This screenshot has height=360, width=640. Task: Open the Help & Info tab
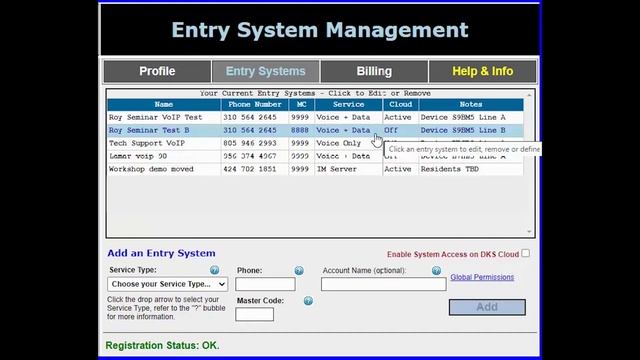pyautogui.click(x=482, y=71)
